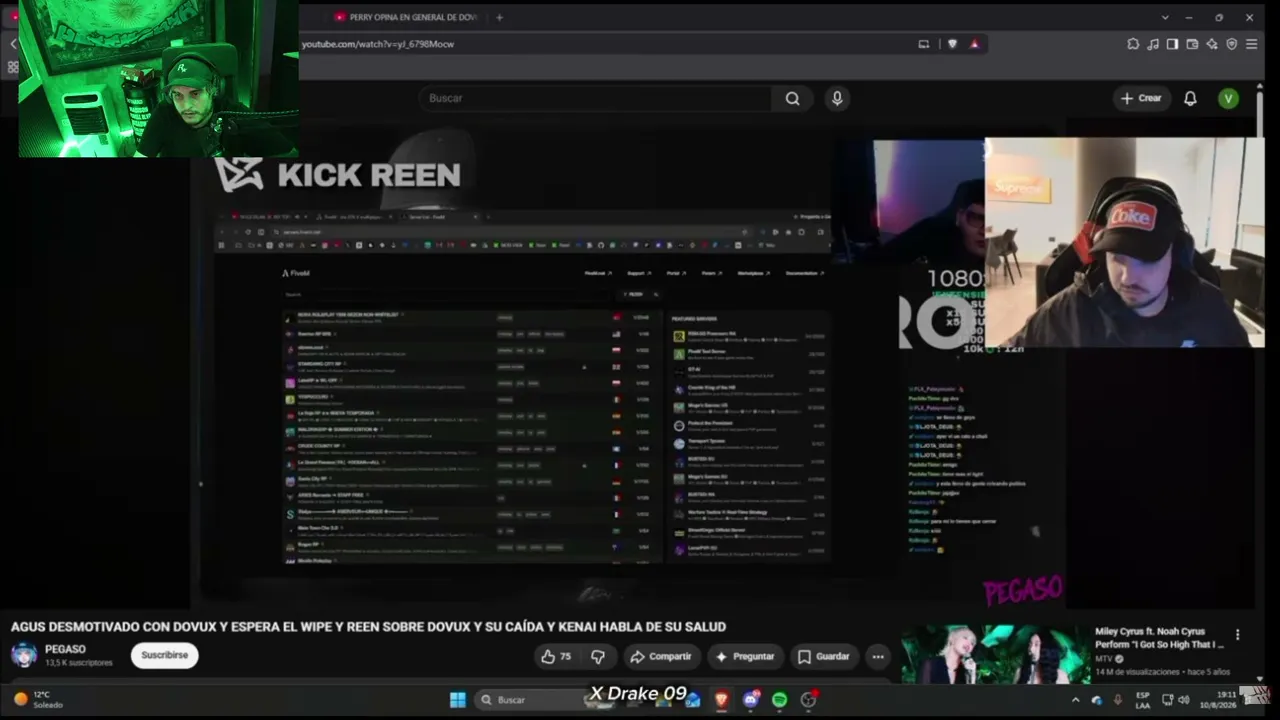Screen dimensions: 1280x720
Task: Click PEGASO channel name link
Action: [65, 649]
